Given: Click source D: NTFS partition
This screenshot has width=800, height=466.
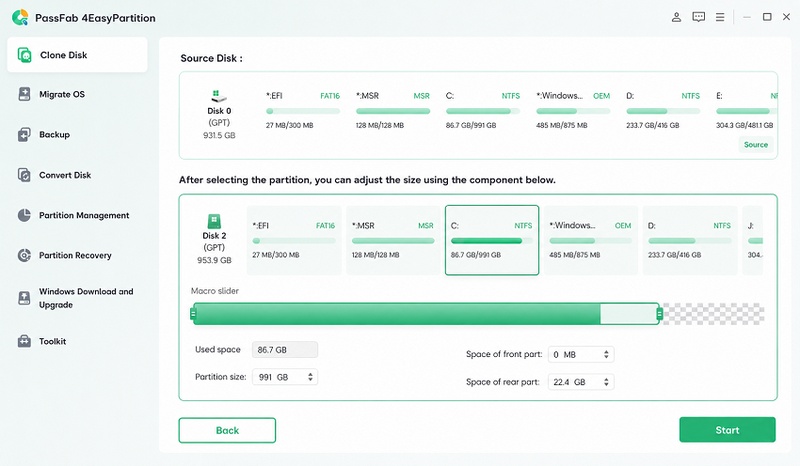Looking at the screenshot, I should [x=663, y=110].
